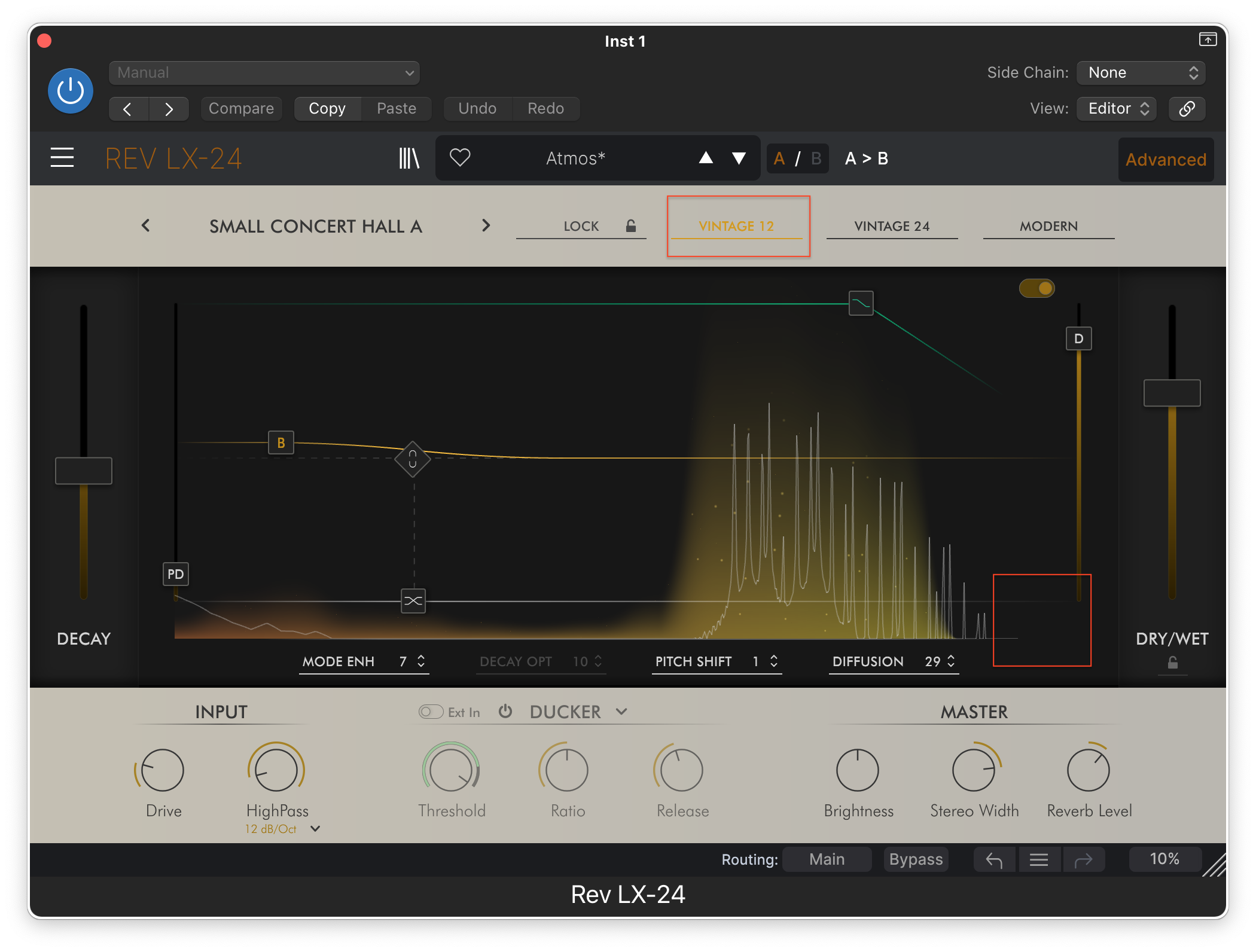Click the Undo button in header
1256x952 pixels.
pos(477,109)
